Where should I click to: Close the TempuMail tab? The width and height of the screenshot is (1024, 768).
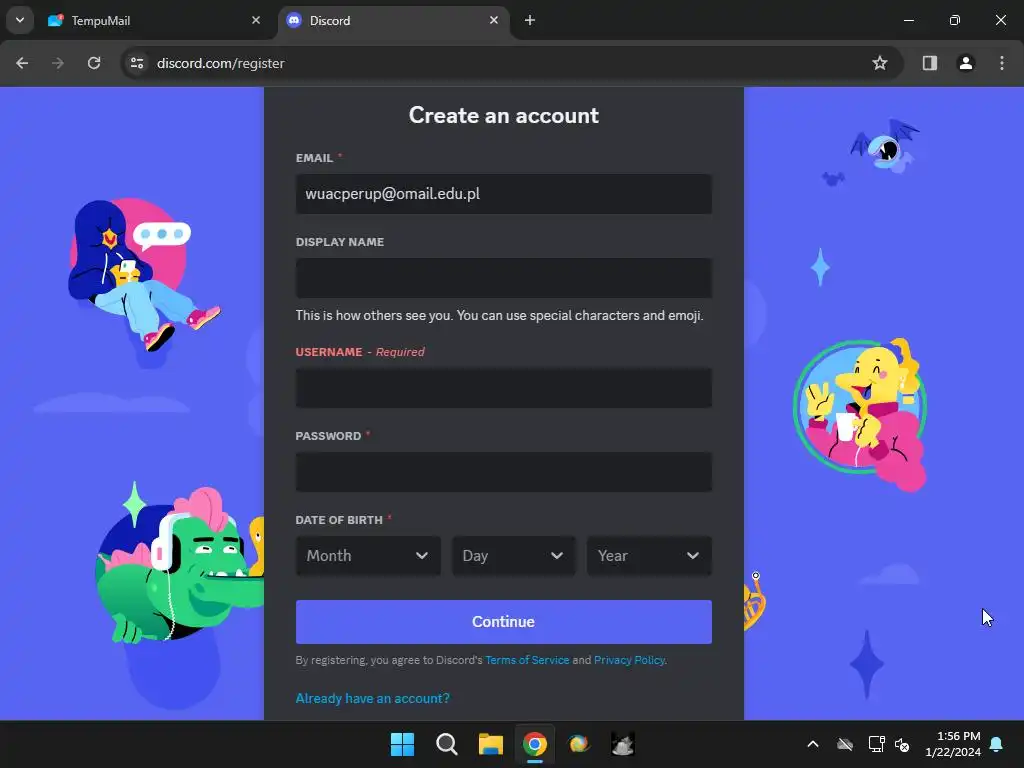click(x=256, y=20)
